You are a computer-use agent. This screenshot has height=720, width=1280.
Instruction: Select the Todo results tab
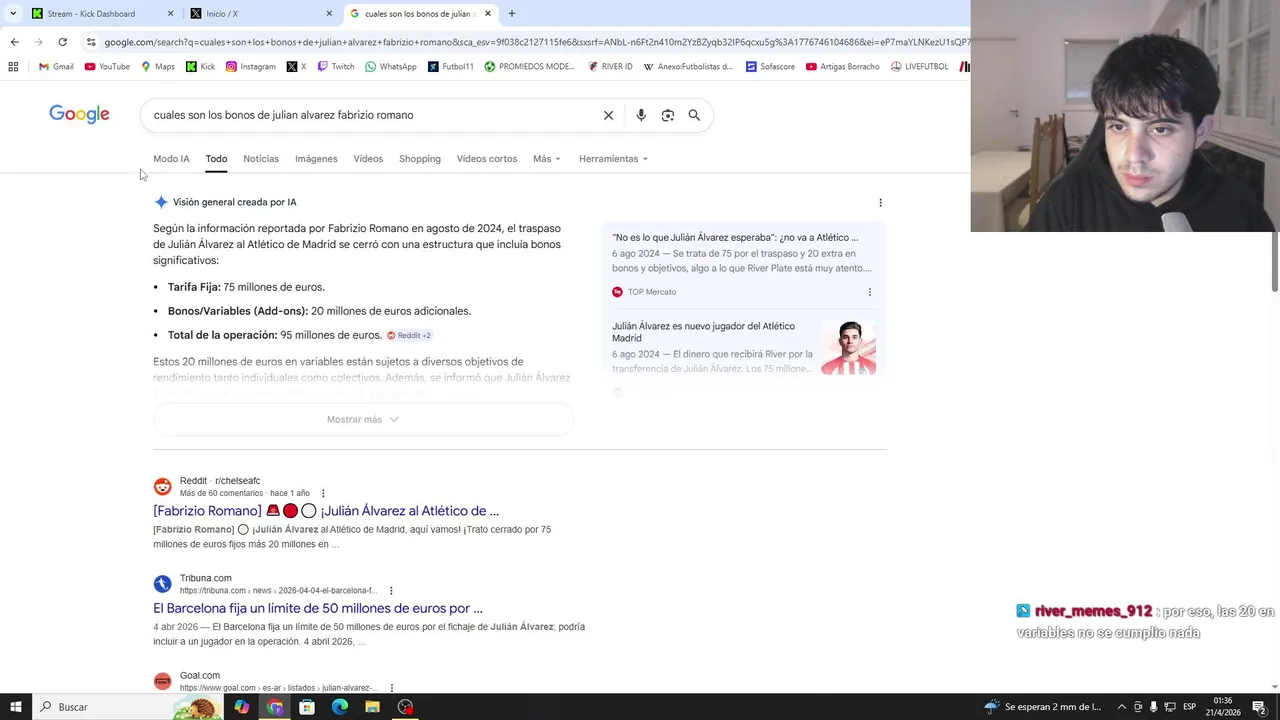pyautogui.click(x=216, y=159)
